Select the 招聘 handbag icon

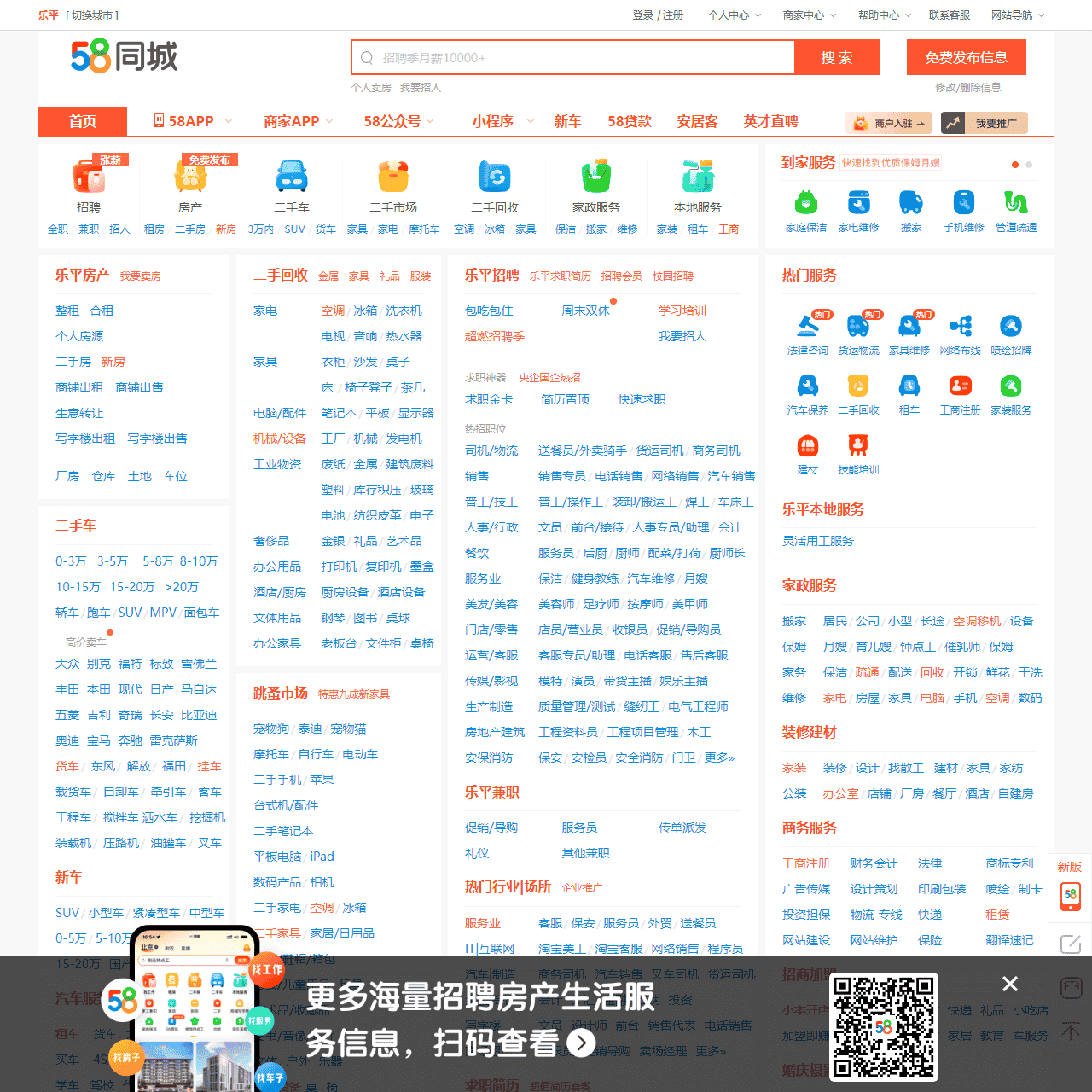pos(88,179)
